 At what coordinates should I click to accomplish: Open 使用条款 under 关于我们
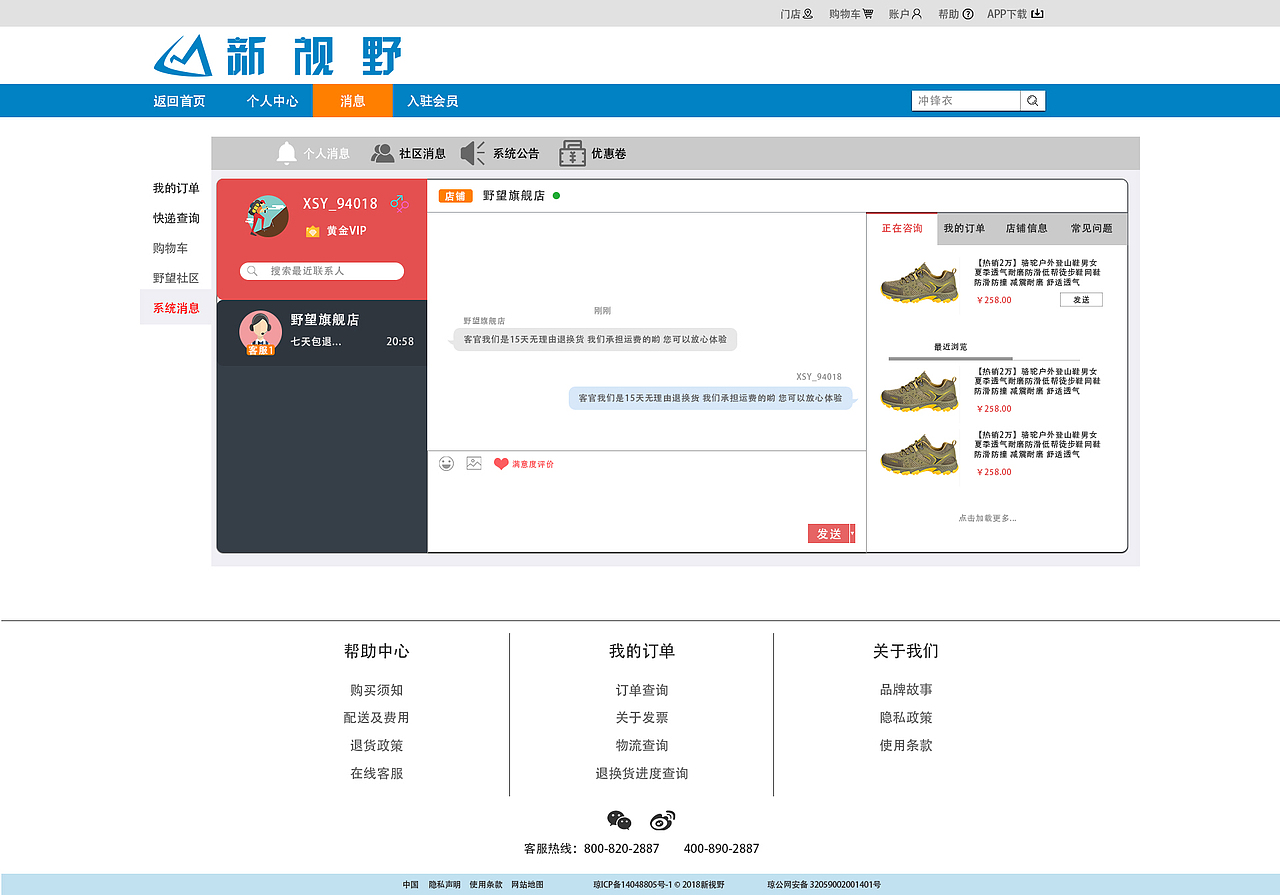point(906,746)
